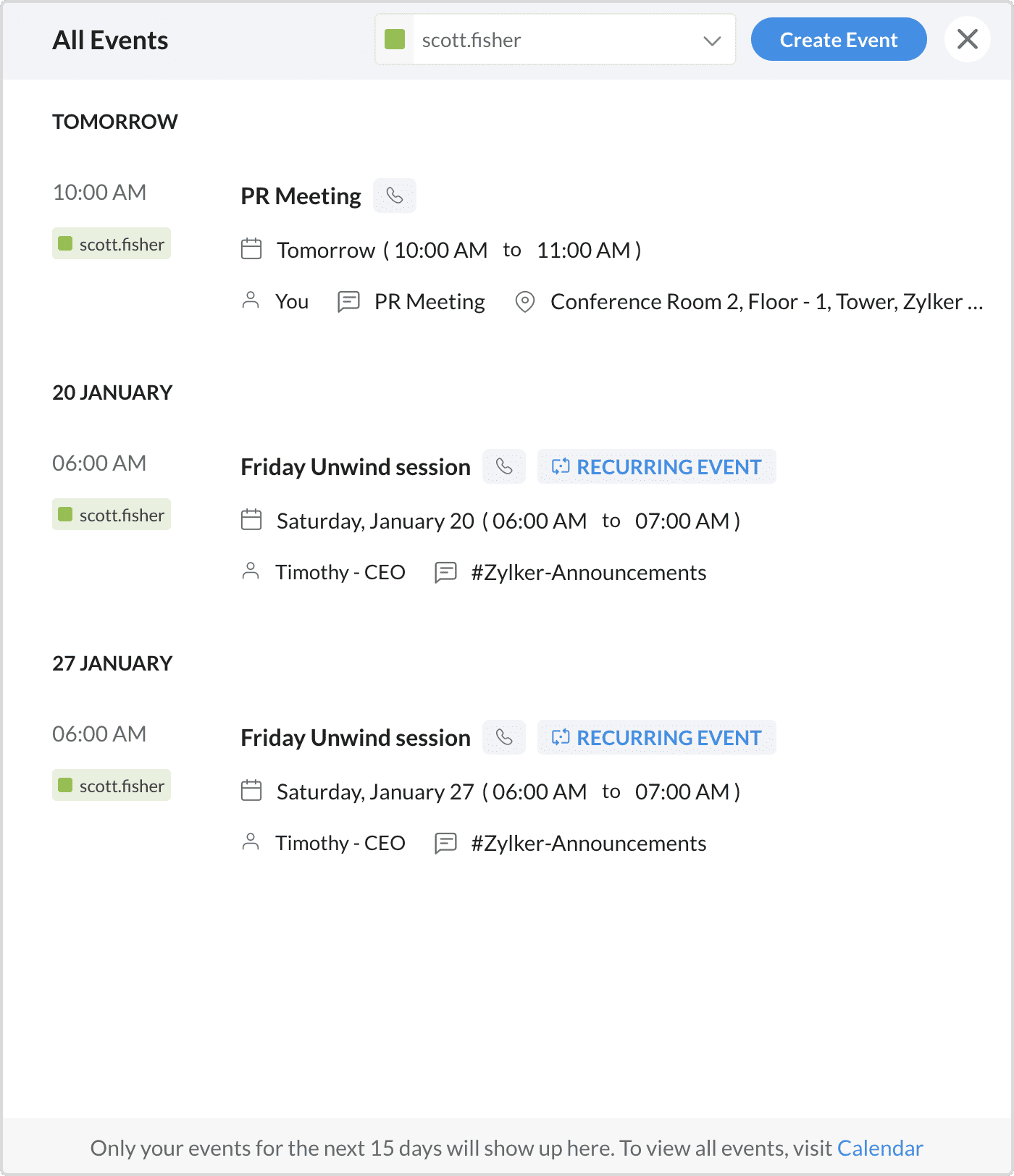Click calendar icon for Saturday, January 27
Viewport: 1014px width, 1176px height.
pyautogui.click(x=251, y=791)
